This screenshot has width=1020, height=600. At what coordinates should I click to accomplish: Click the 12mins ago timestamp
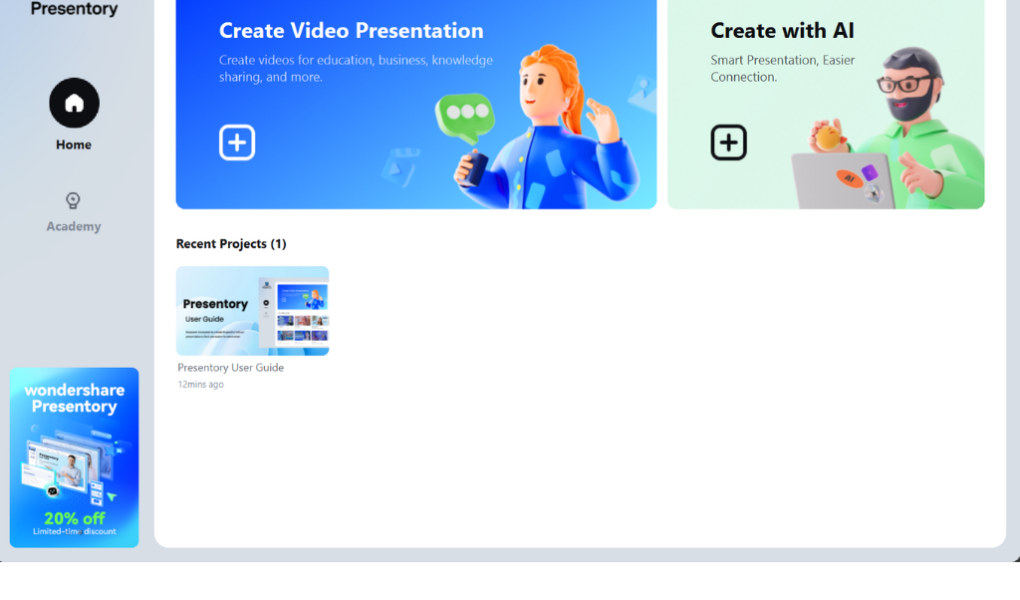[201, 385]
